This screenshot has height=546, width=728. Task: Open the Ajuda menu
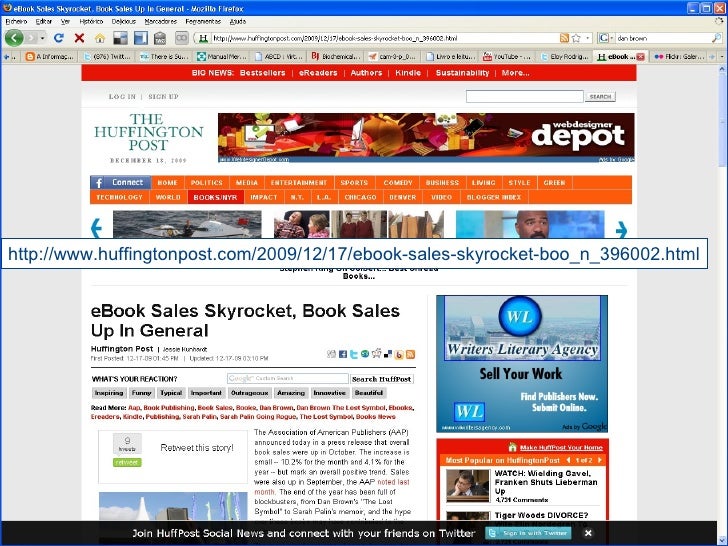tap(238, 21)
